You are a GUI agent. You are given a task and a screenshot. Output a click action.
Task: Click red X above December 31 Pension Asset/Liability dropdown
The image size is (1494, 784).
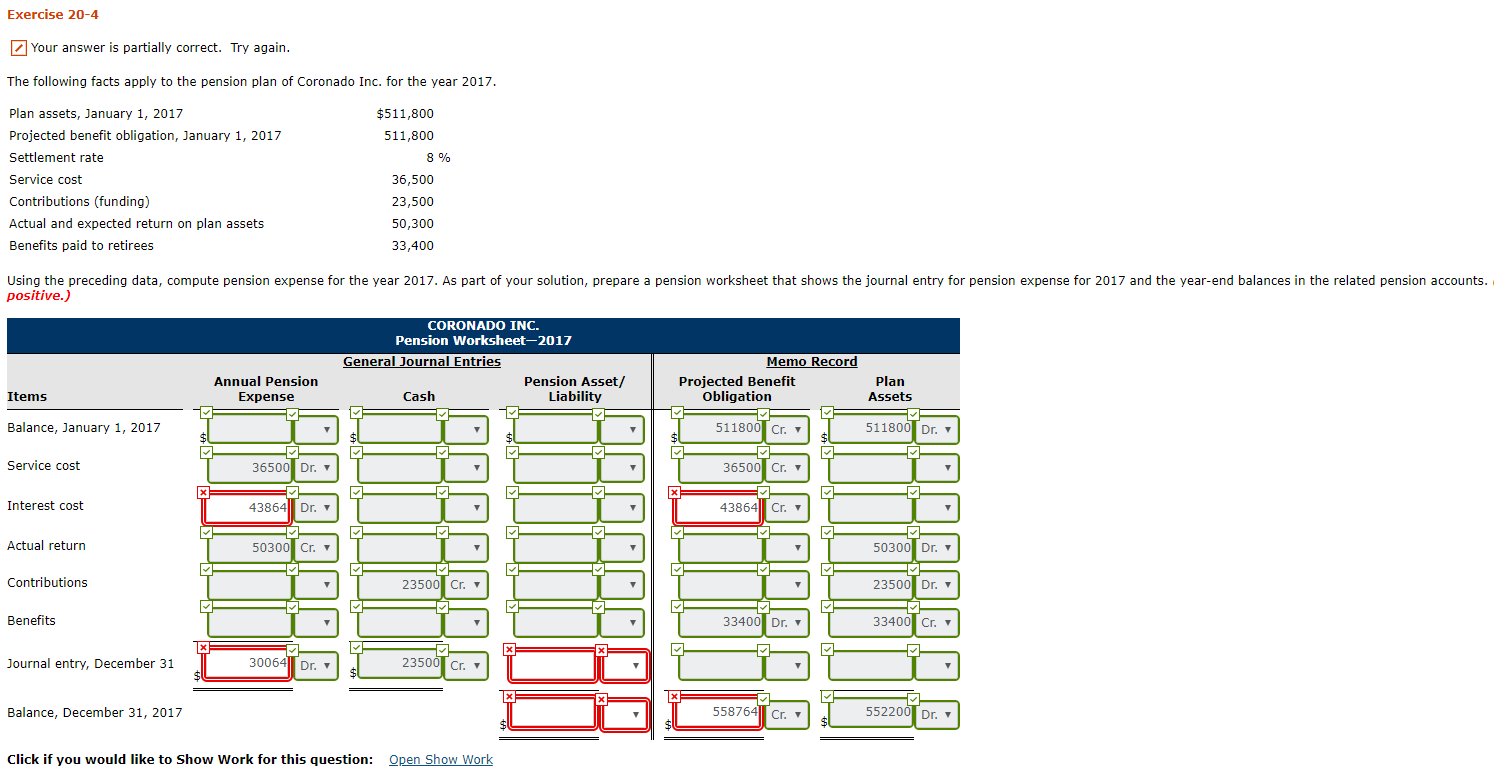(x=601, y=699)
